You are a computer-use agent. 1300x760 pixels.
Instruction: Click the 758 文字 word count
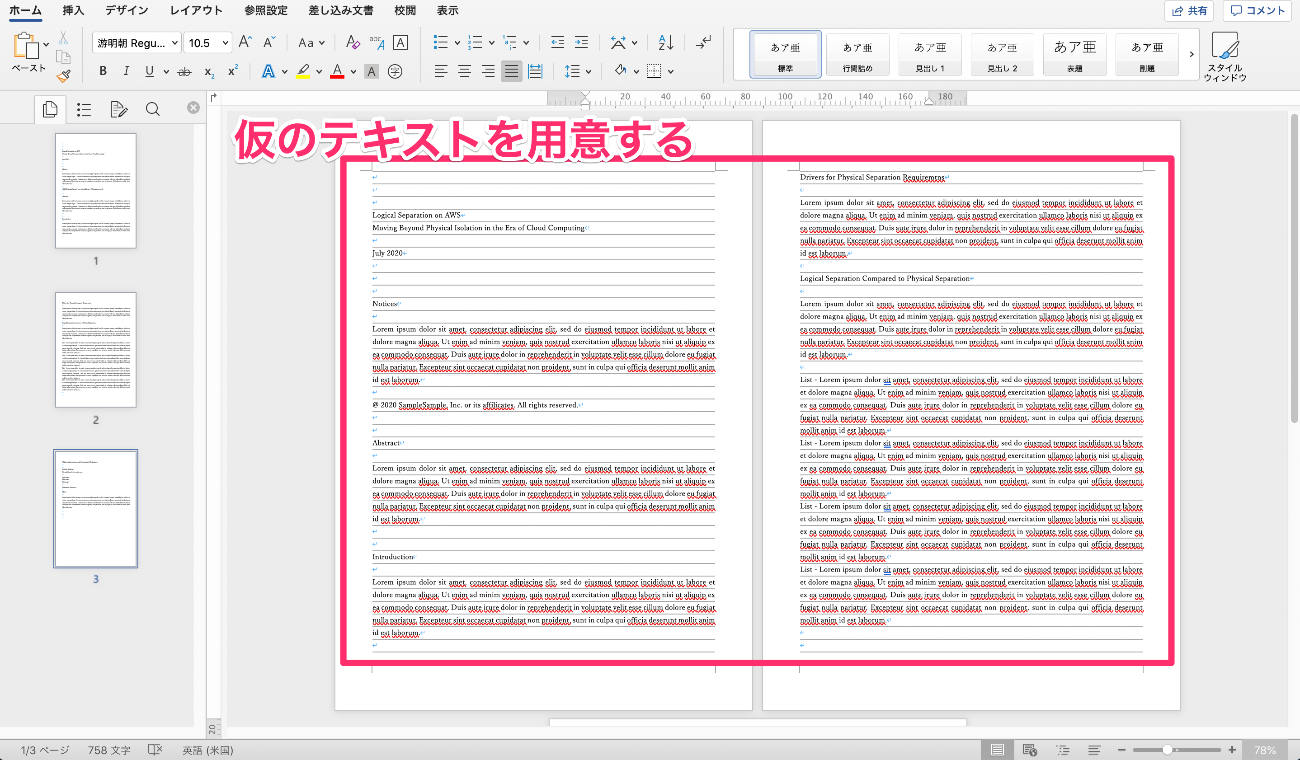(x=108, y=750)
